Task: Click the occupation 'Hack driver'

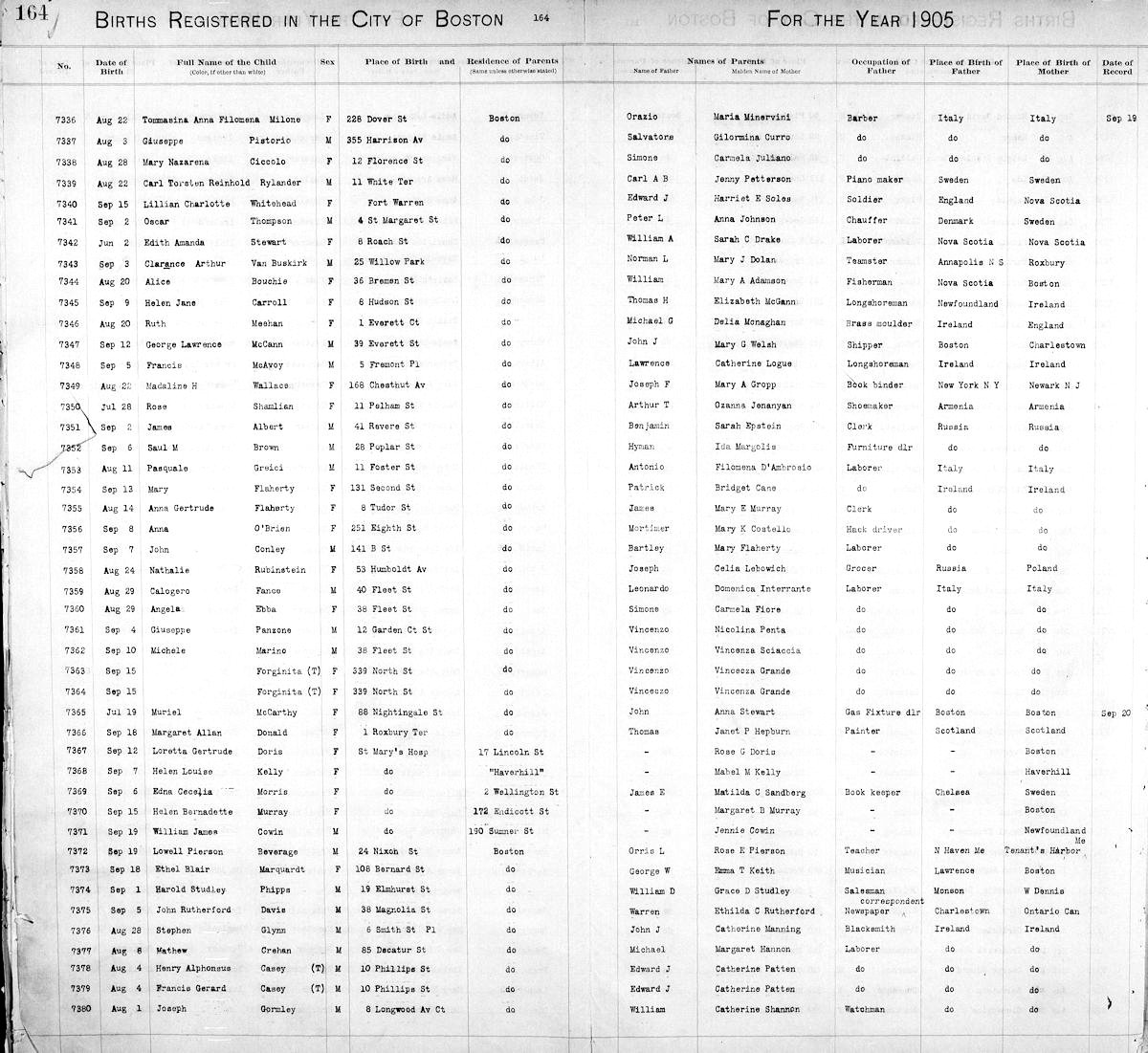Action: [875, 529]
